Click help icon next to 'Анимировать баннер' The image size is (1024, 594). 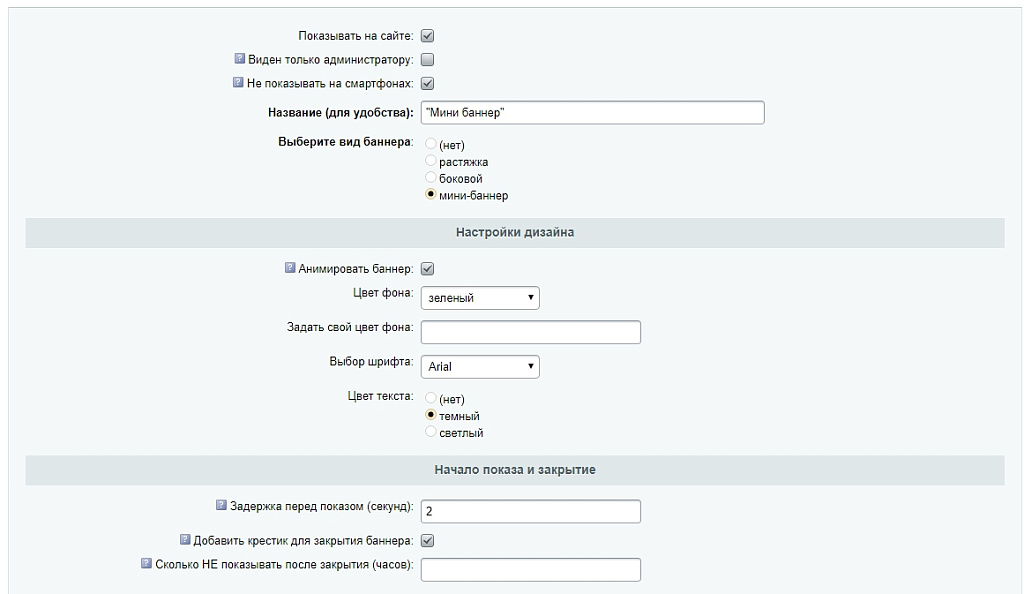point(290,268)
